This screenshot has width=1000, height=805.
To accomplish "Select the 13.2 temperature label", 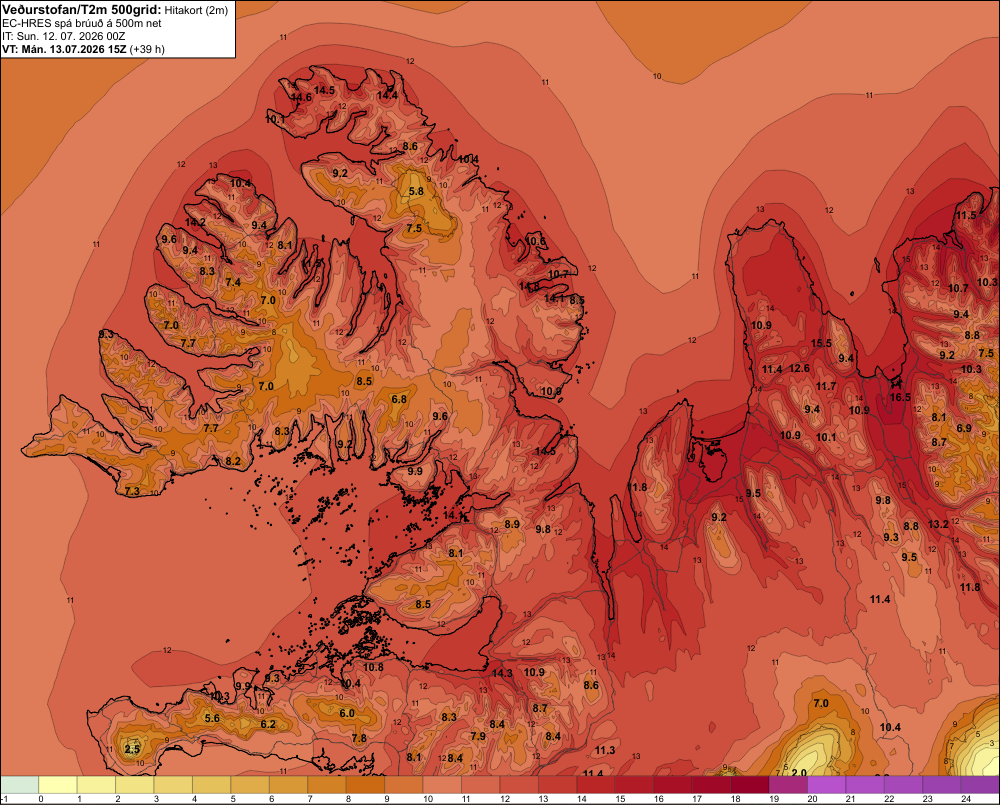I will [x=938, y=524].
